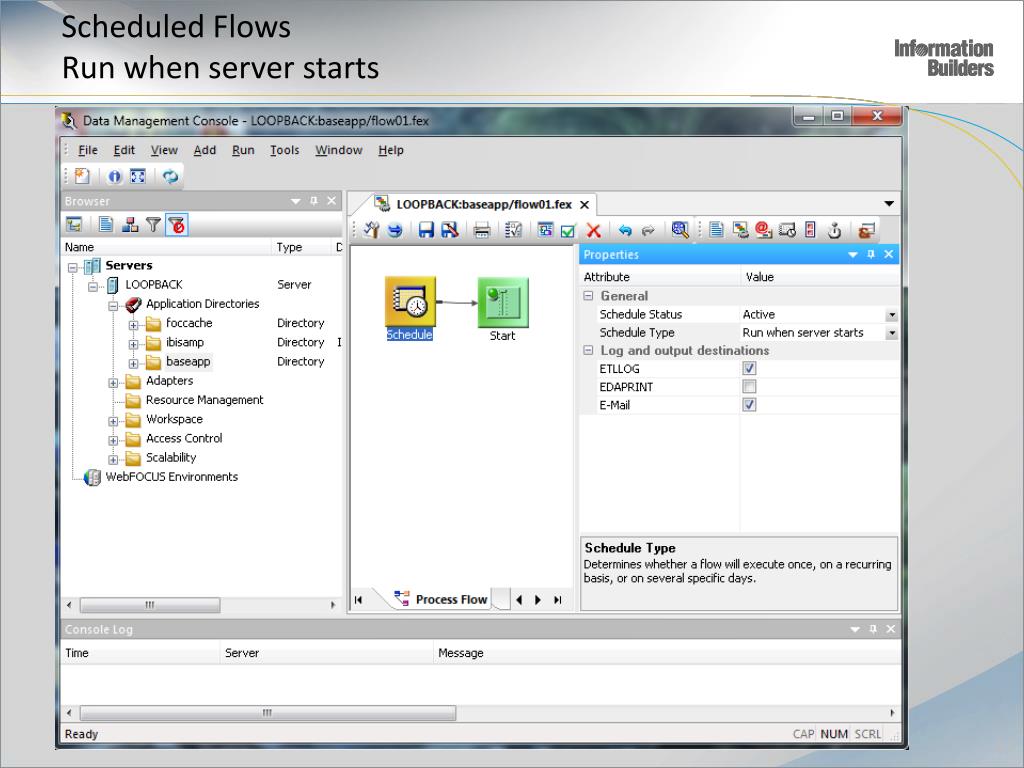This screenshot has height=768, width=1024.
Task: Open the Schedule Type dropdown
Action: 891,333
